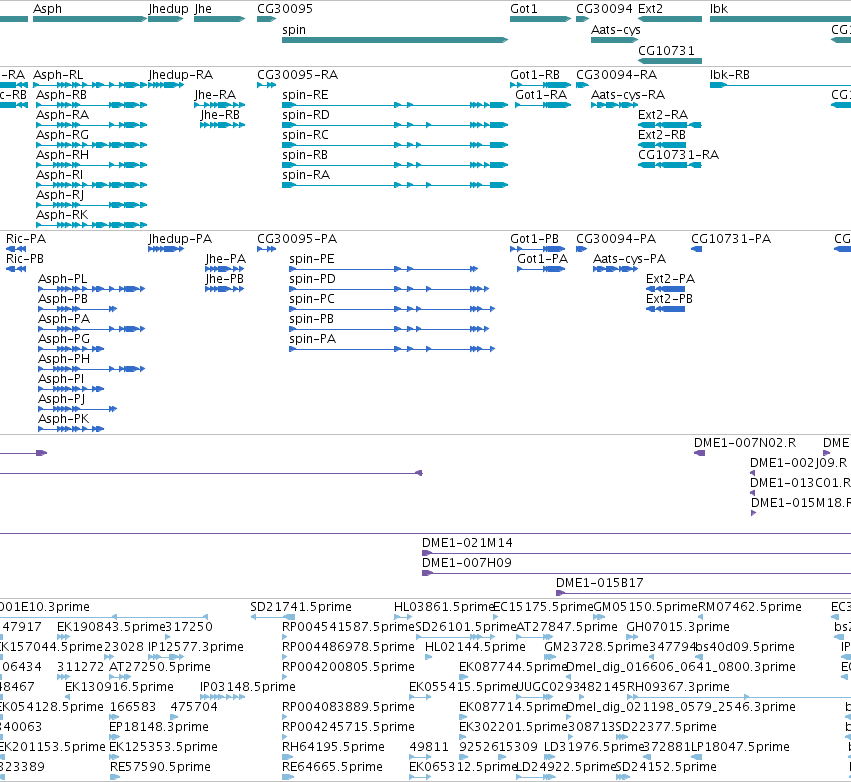
Task: Click the Ibk-RB transcript label
Action: (729, 75)
